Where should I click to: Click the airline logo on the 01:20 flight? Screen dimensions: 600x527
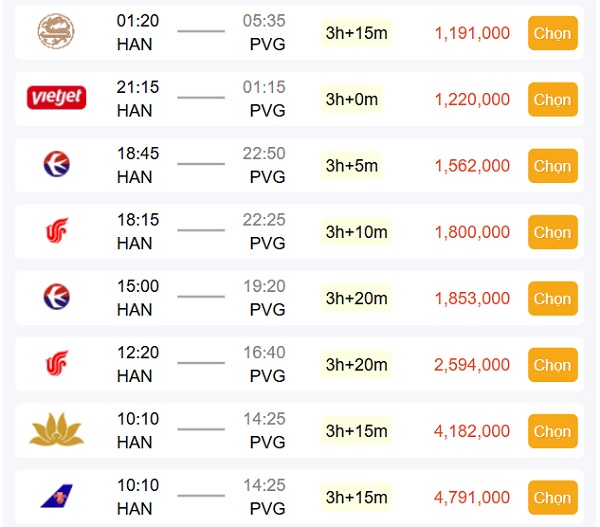pos(56,31)
